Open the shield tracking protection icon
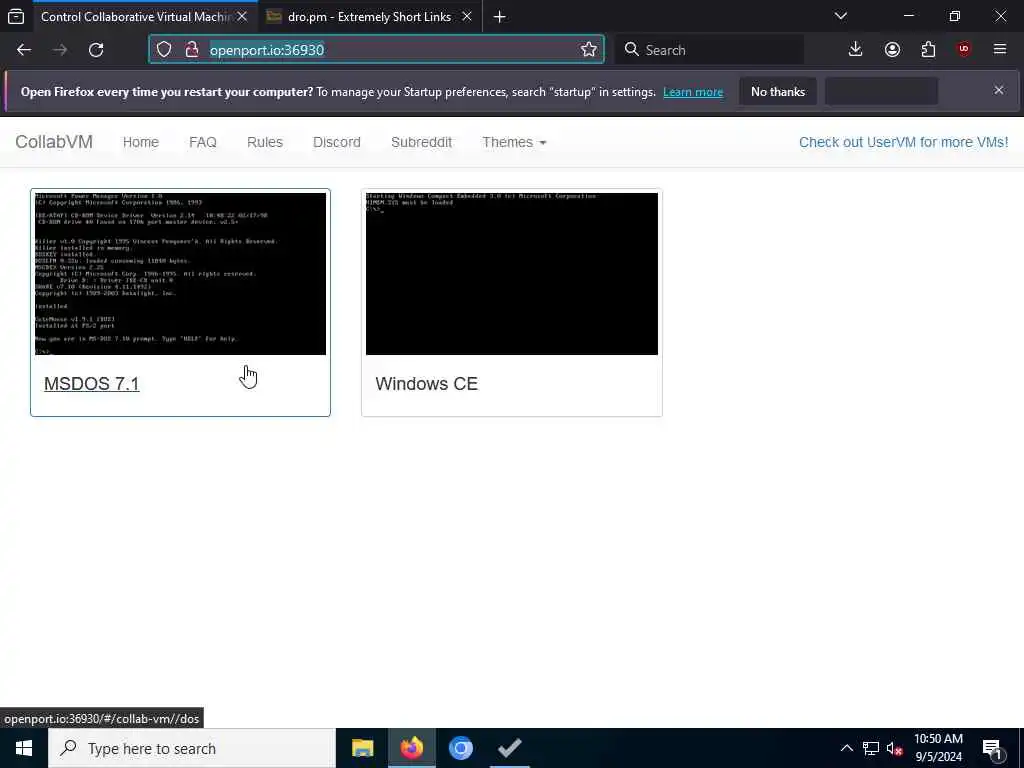This screenshot has width=1024, height=768. click(164, 50)
